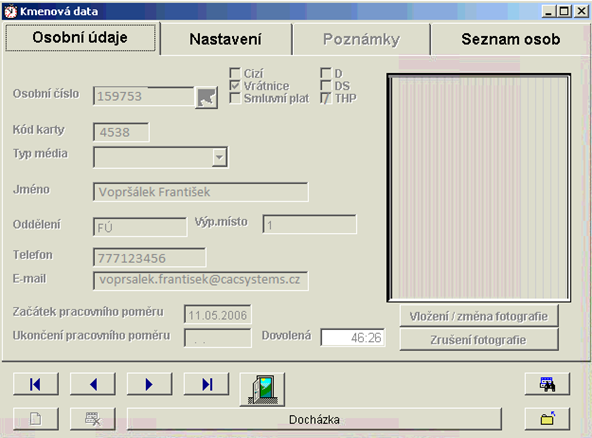
Task: Click the employee photo placeholder frame
Action: 479,188
